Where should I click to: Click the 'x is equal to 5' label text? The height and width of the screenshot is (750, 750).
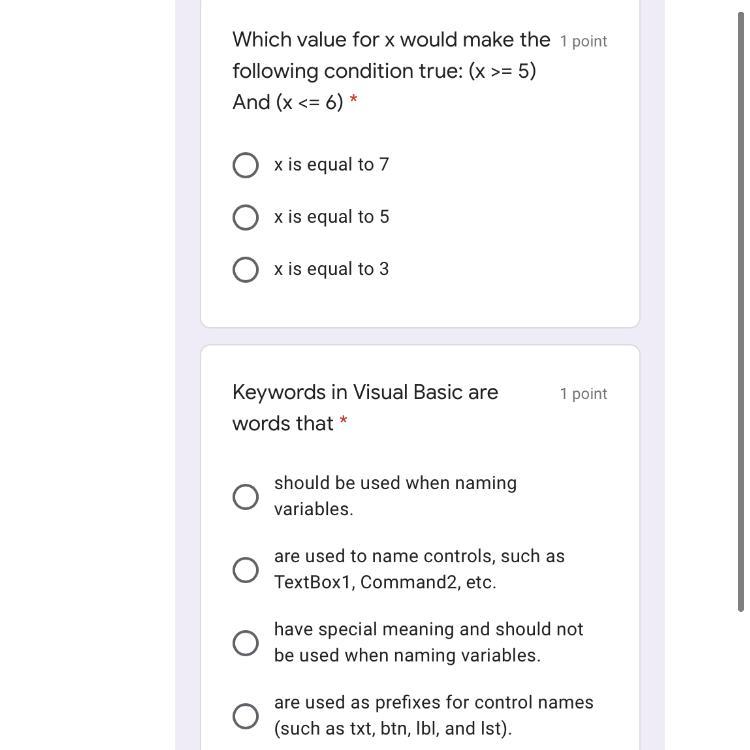pyautogui.click(x=331, y=217)
